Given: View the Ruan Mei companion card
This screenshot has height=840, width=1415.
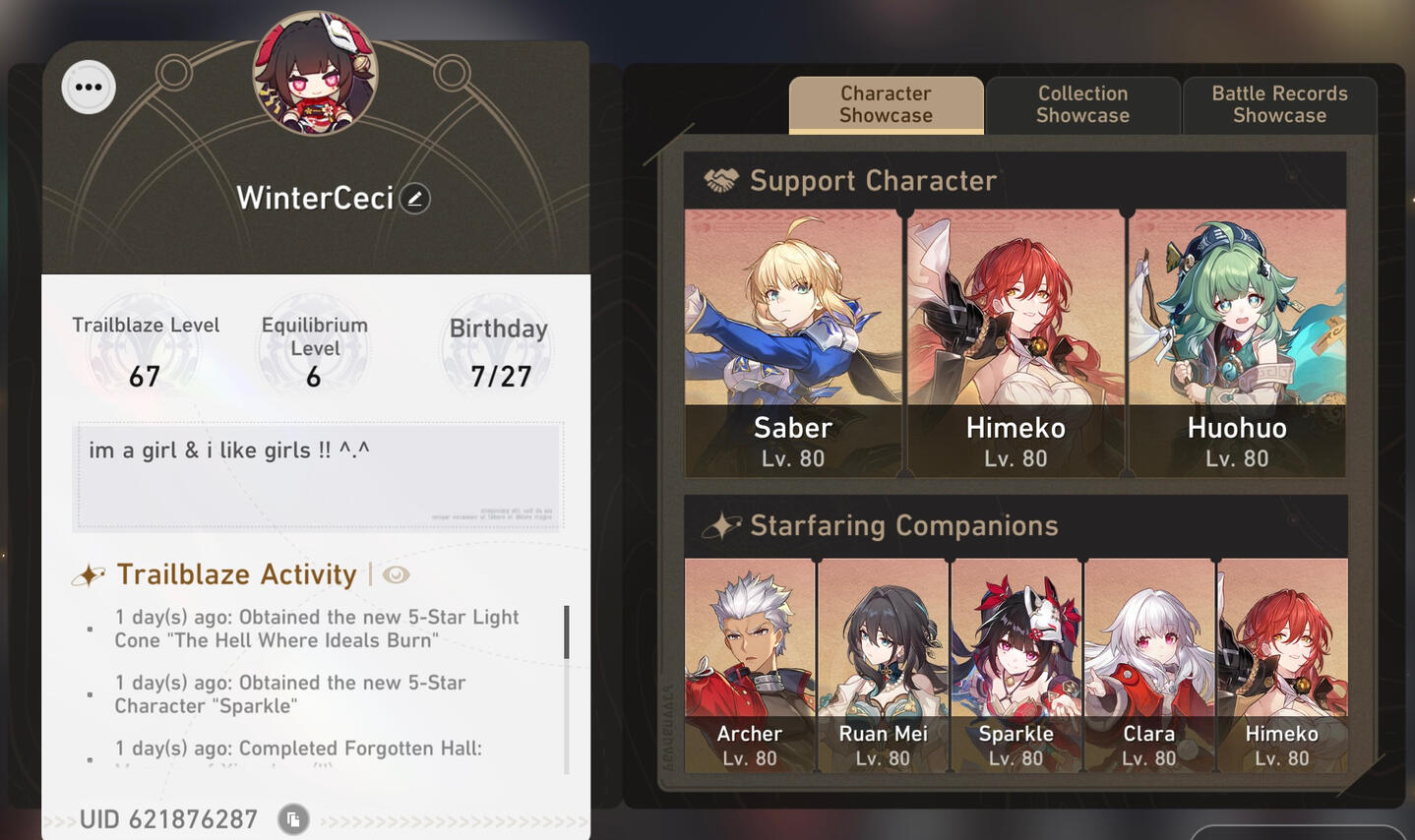Looking at the screenshot, I should [883, 666].
